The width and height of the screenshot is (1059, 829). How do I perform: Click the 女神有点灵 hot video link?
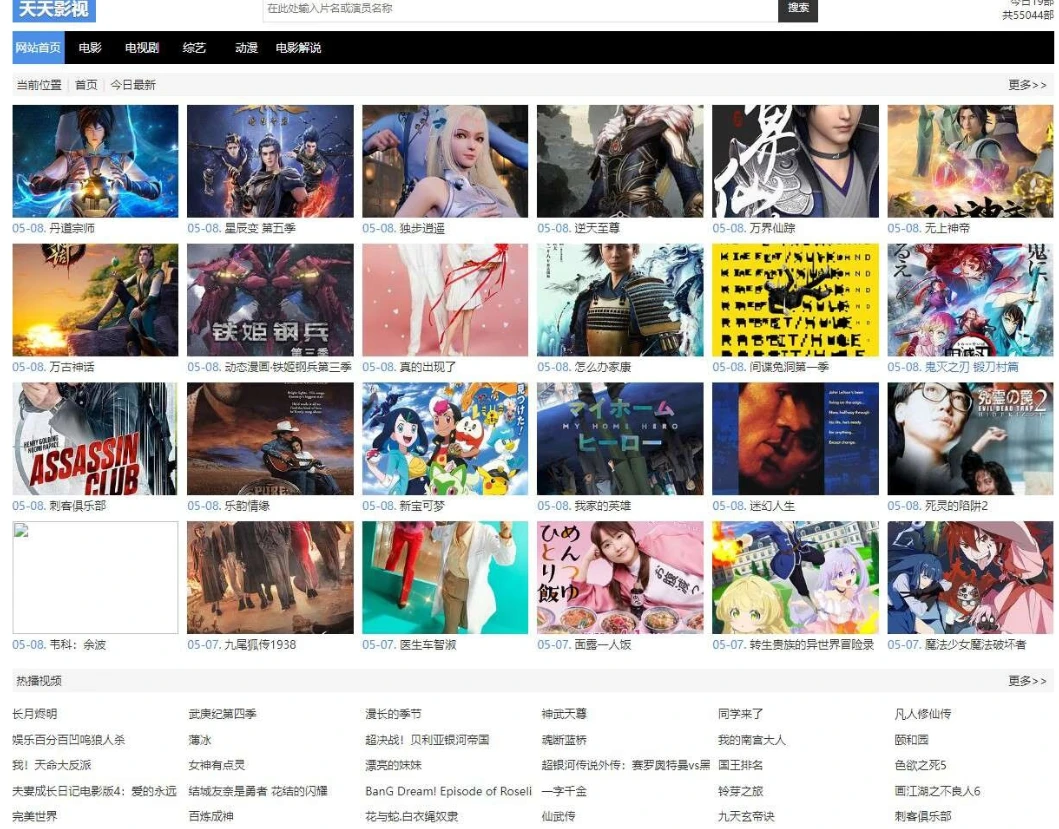[x=217, y=765]
